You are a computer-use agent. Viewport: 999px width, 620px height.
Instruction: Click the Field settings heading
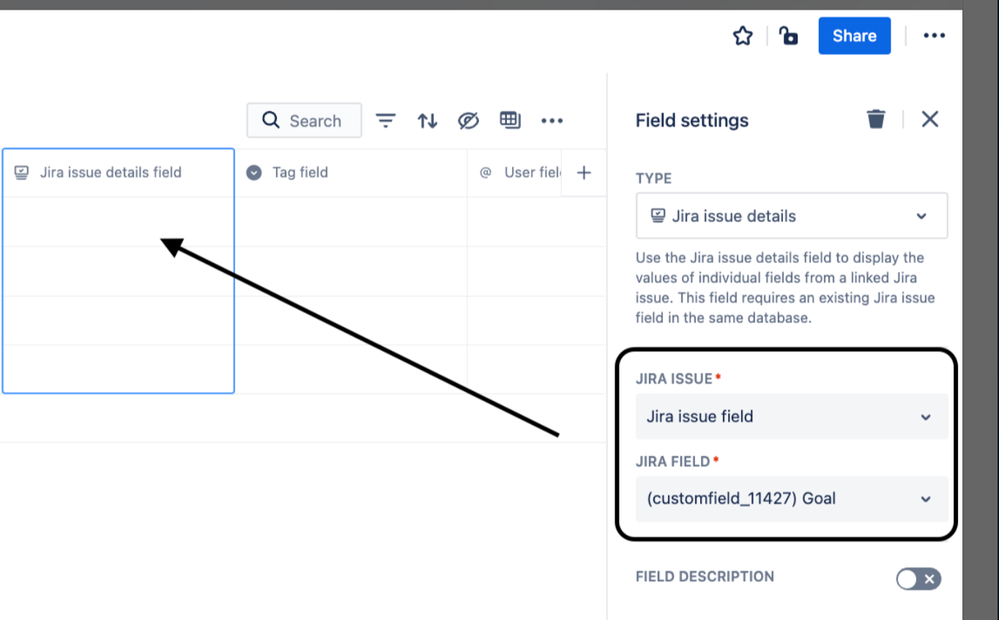point(692,120)
